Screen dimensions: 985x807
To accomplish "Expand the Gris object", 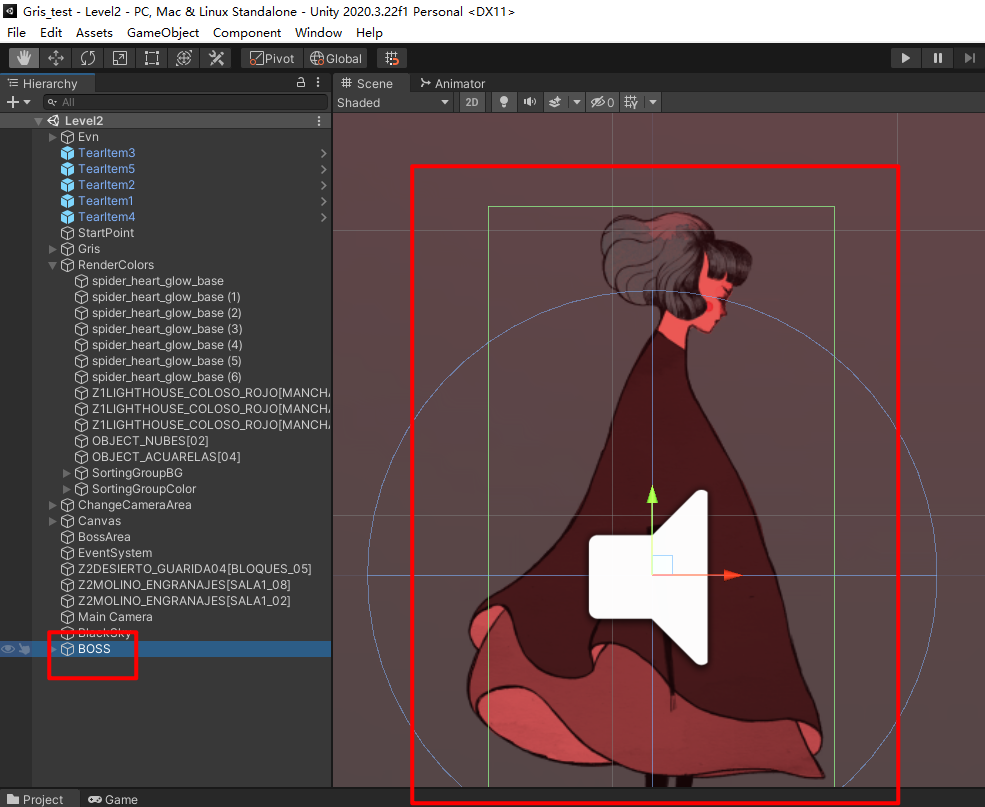I will pos(53,249).
